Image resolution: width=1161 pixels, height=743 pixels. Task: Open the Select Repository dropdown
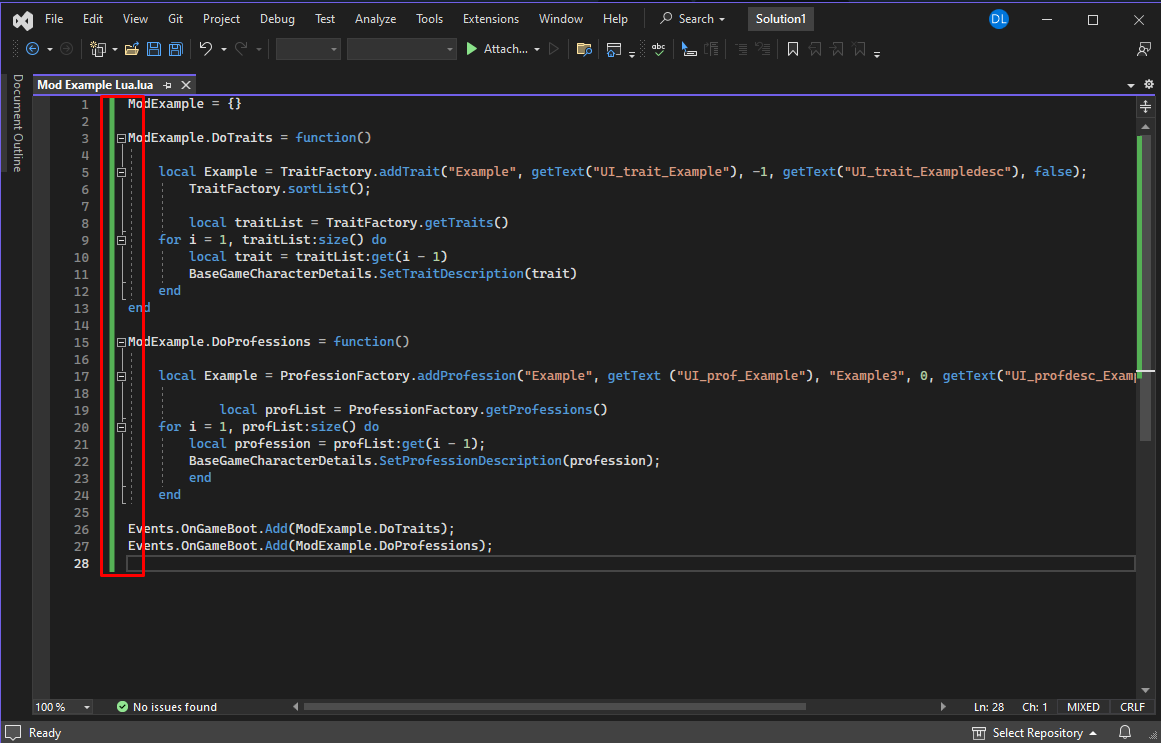pos(1037,733)
